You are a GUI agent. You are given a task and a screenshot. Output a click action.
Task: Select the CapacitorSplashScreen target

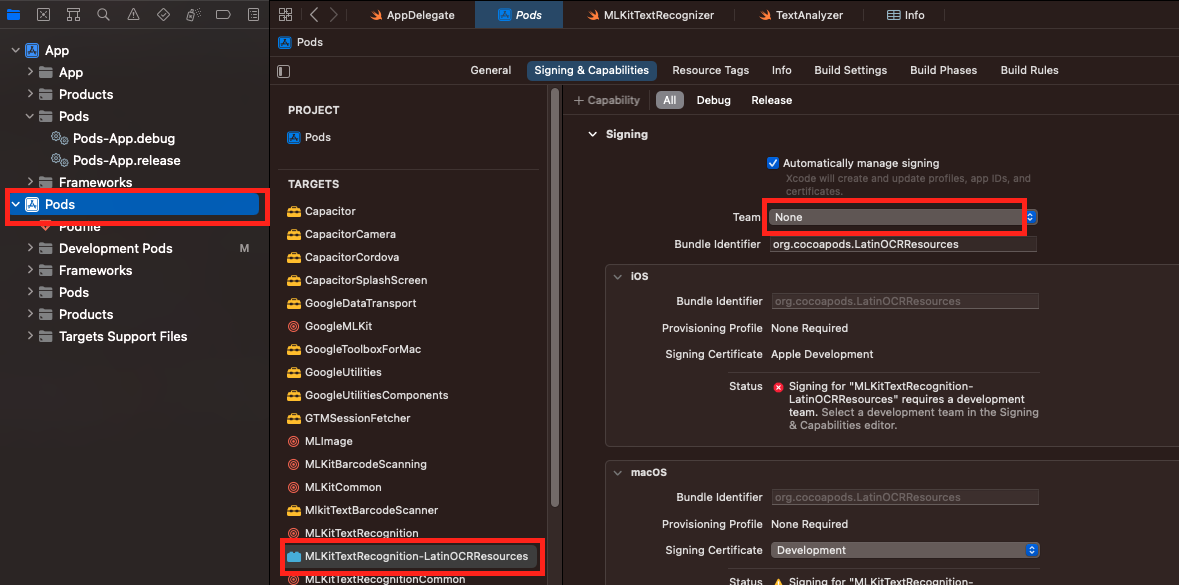click(357, 280)
